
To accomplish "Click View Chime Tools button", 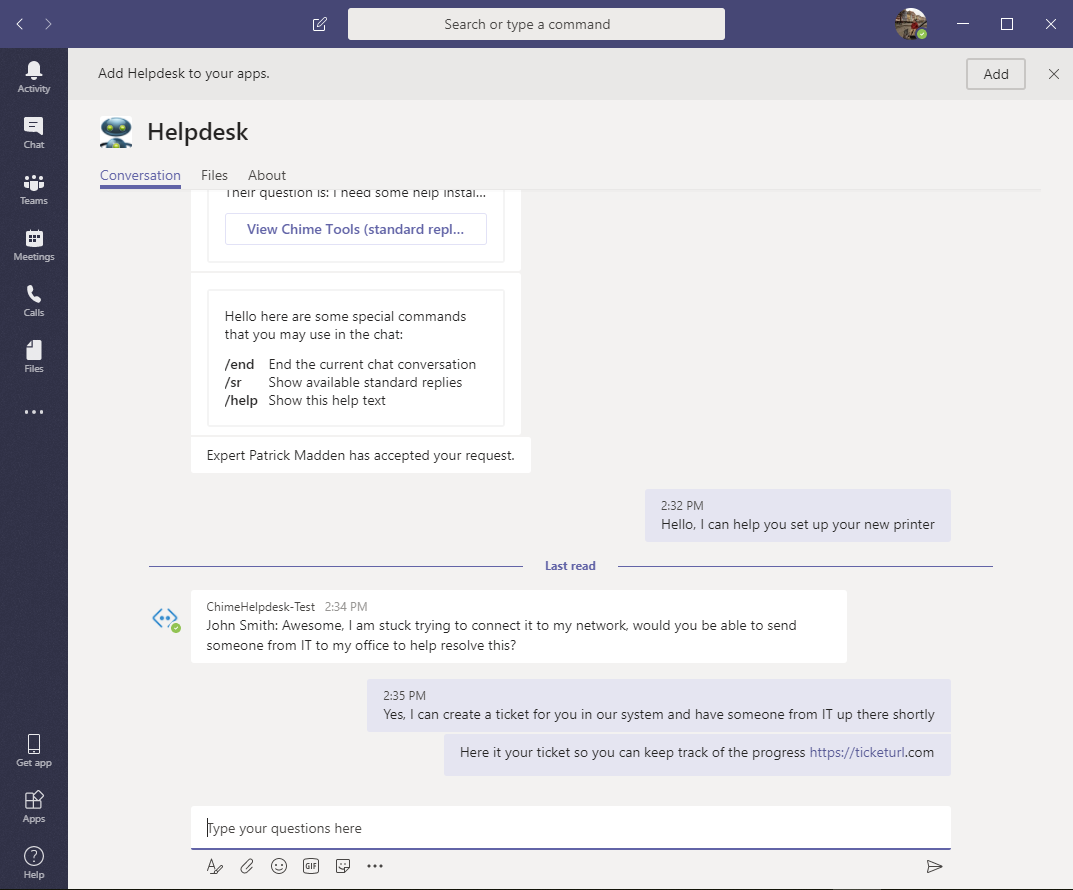I will pos(356,229).
